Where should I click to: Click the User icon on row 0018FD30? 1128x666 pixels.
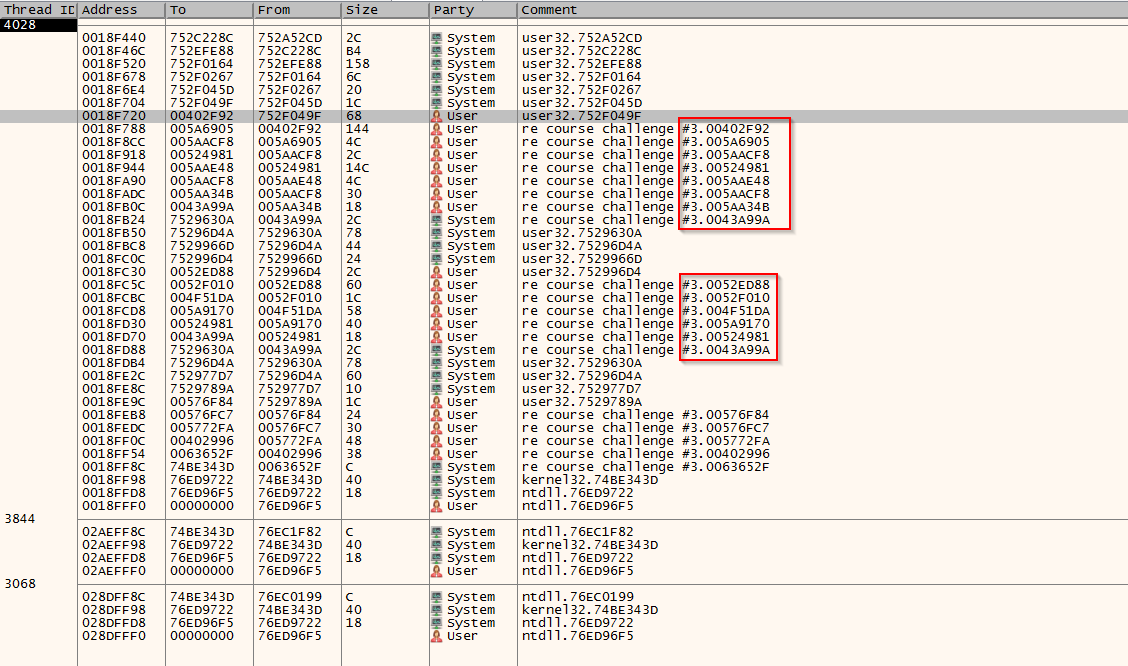click(x=436, y=323)
